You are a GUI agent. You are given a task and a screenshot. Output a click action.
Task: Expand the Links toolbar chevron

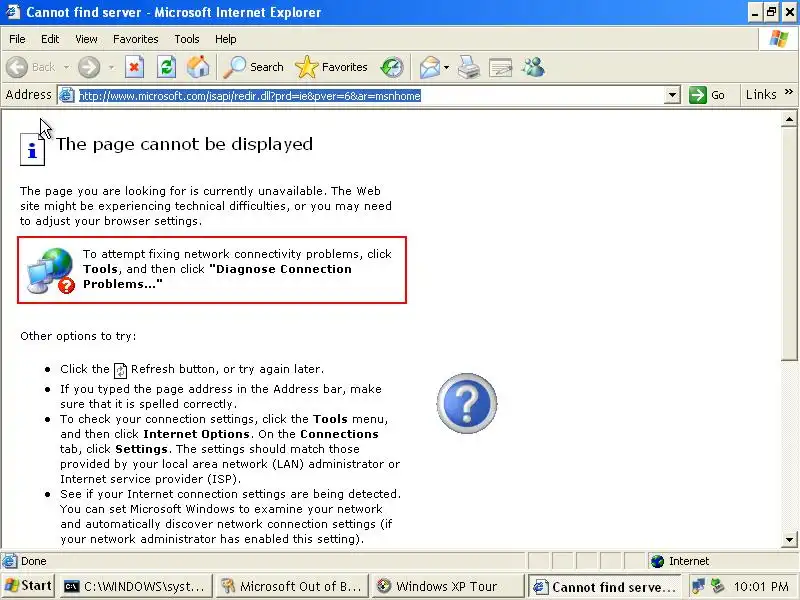789,92
